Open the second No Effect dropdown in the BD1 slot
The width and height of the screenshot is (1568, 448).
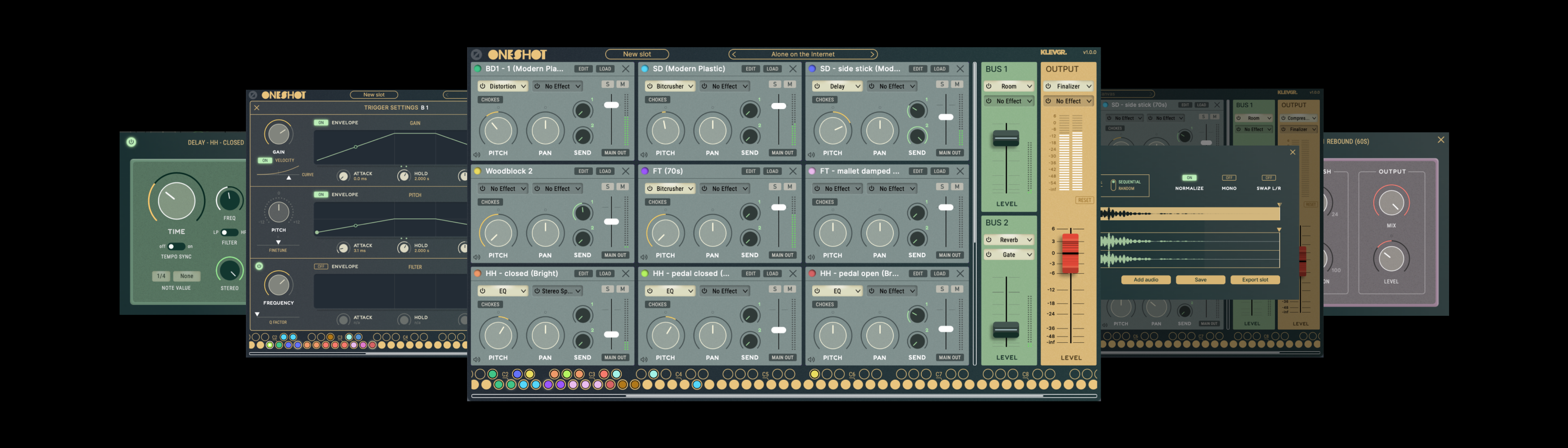558,86
